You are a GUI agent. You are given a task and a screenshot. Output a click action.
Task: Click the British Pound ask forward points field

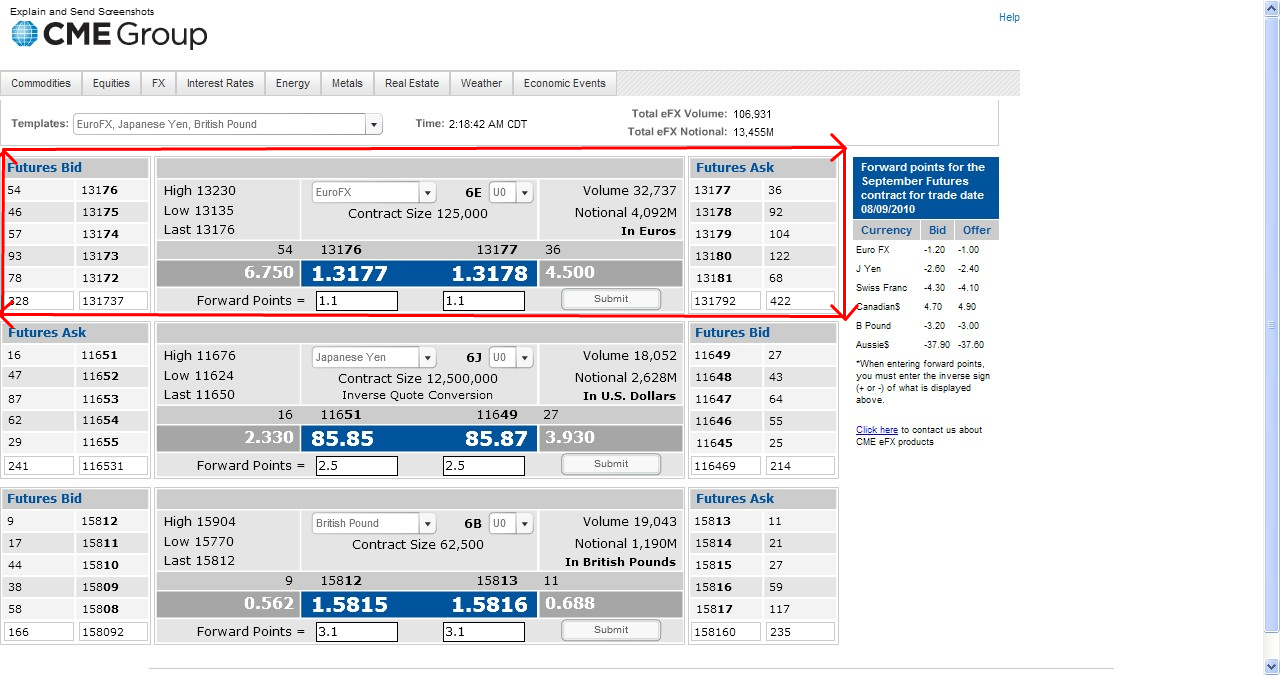[484, 632]
